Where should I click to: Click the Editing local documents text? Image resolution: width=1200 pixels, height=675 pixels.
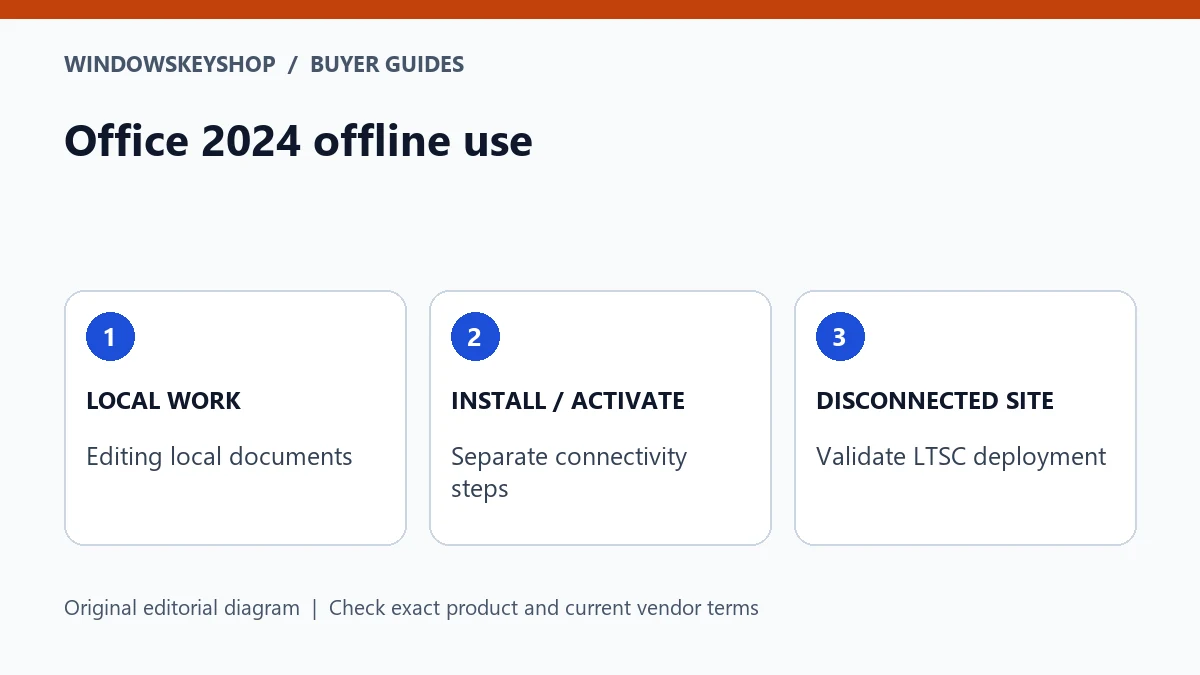coord(219,457)
